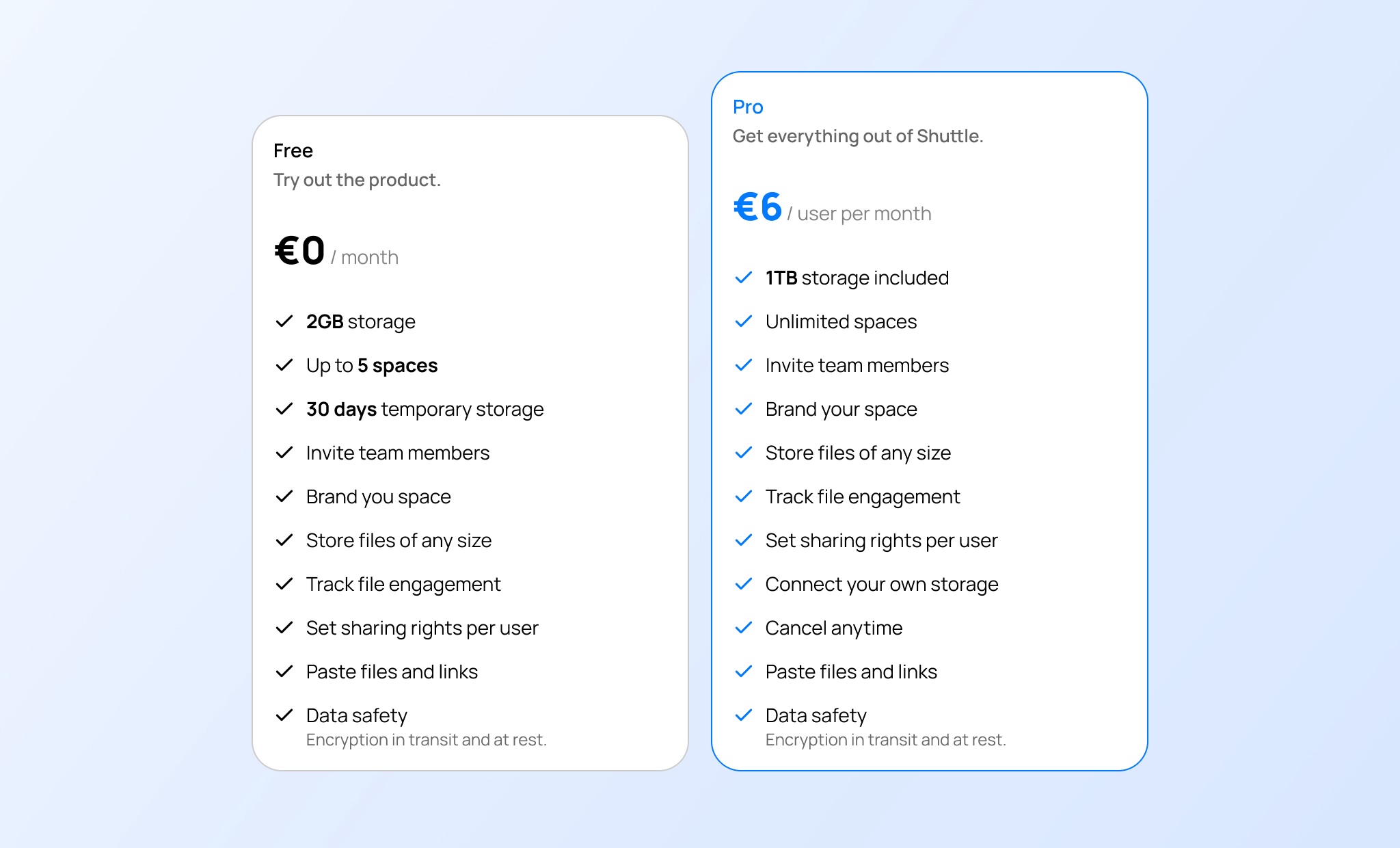This screenshot has width=1400, height=848.
Task: Click Set sharing rights per user in Pro
Action: [x=881, y=540]
